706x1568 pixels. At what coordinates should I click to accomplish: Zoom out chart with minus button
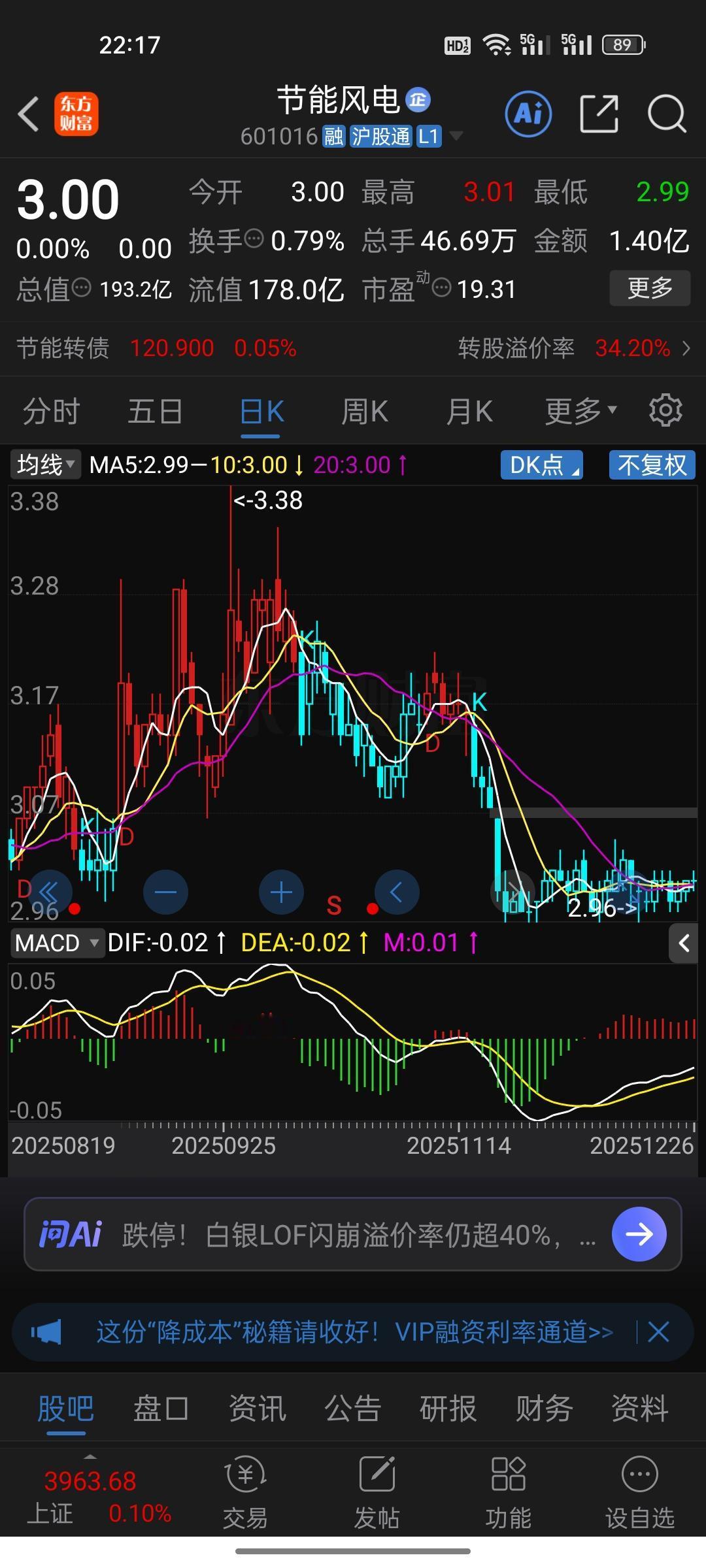click(165, 892)
